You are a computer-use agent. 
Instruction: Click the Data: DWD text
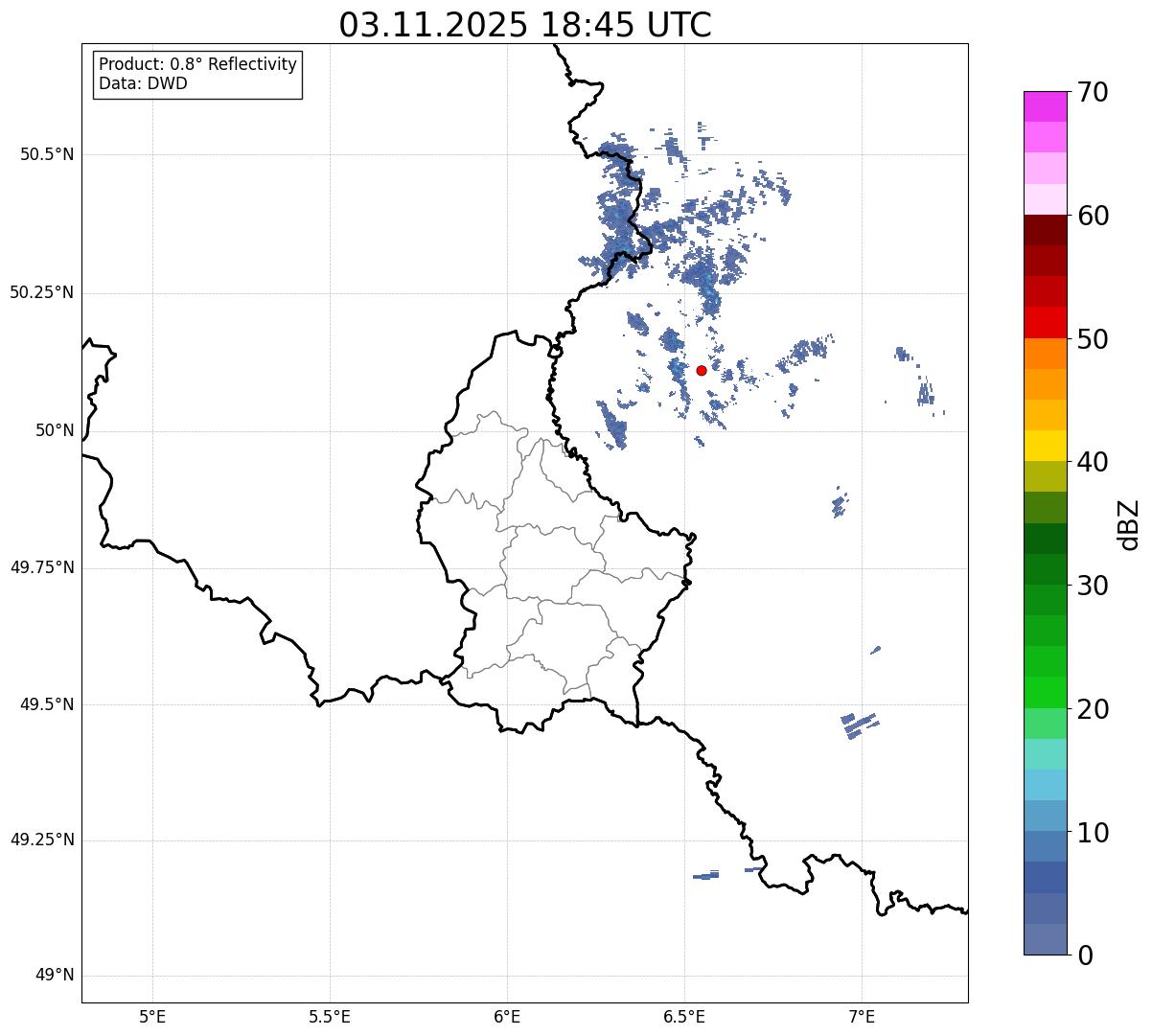(x=143, y=83)
